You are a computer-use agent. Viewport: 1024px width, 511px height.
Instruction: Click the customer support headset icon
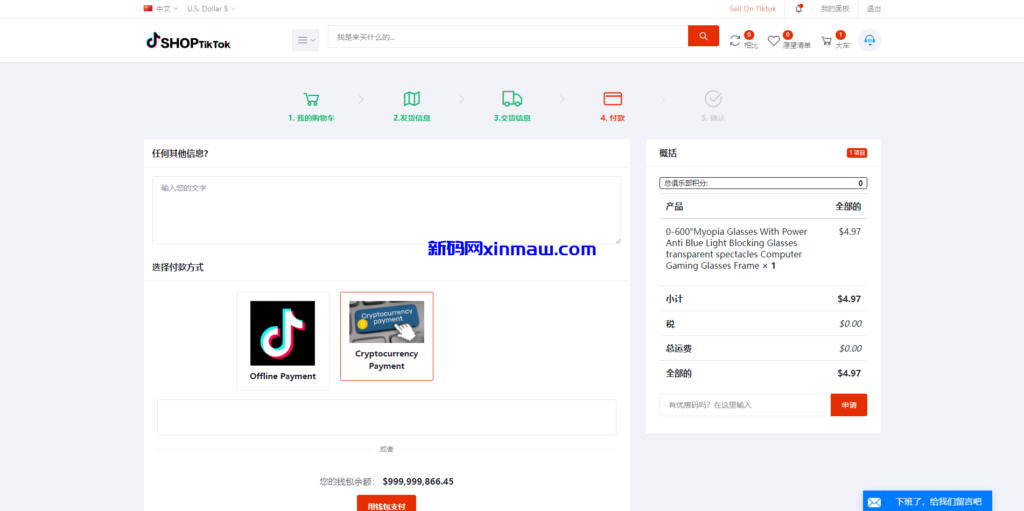869,40
